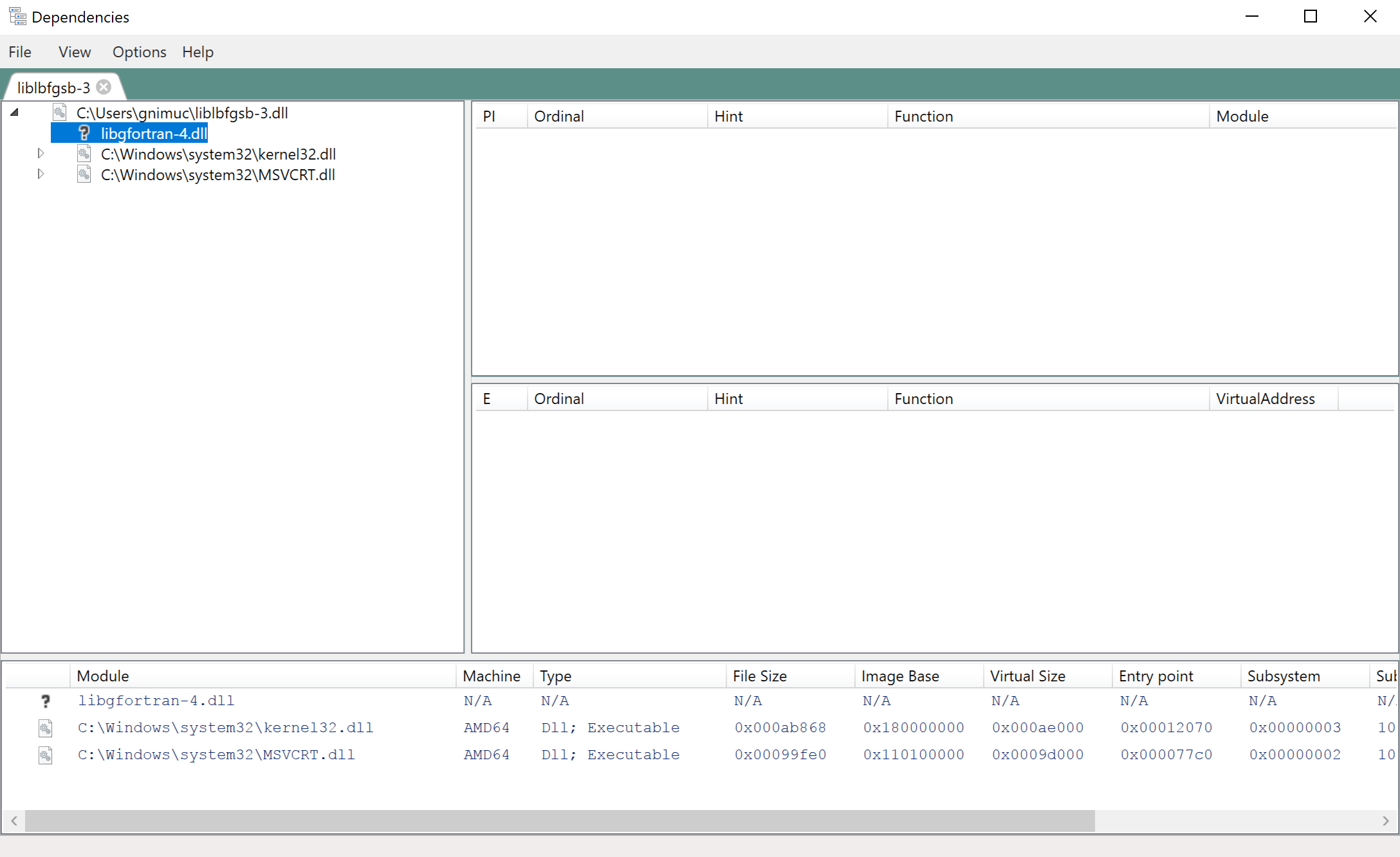Click the MSVCRT.dll icon in bottom module list
Viewport: 1400px width, 857px height.
(x=45, y=755)
